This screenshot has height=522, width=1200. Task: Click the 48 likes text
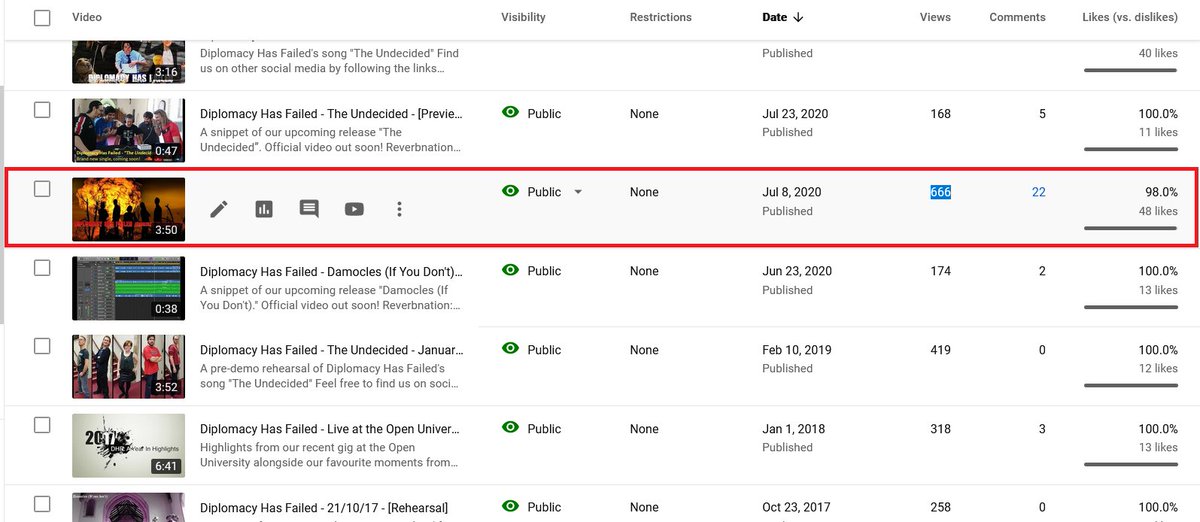(x=1158, y=211)
